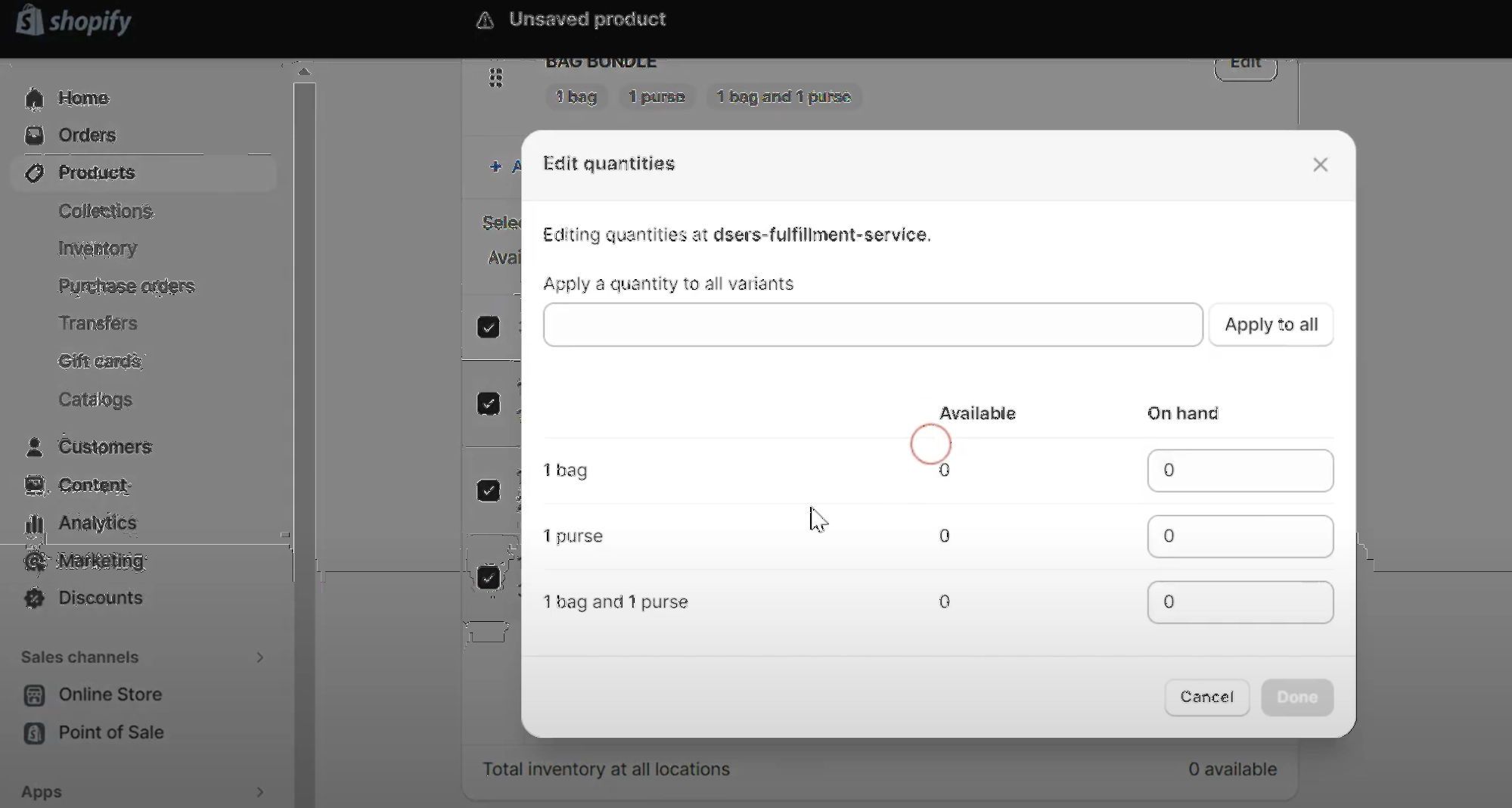Click 'Total inventory at all locations' text

[606, 769]
